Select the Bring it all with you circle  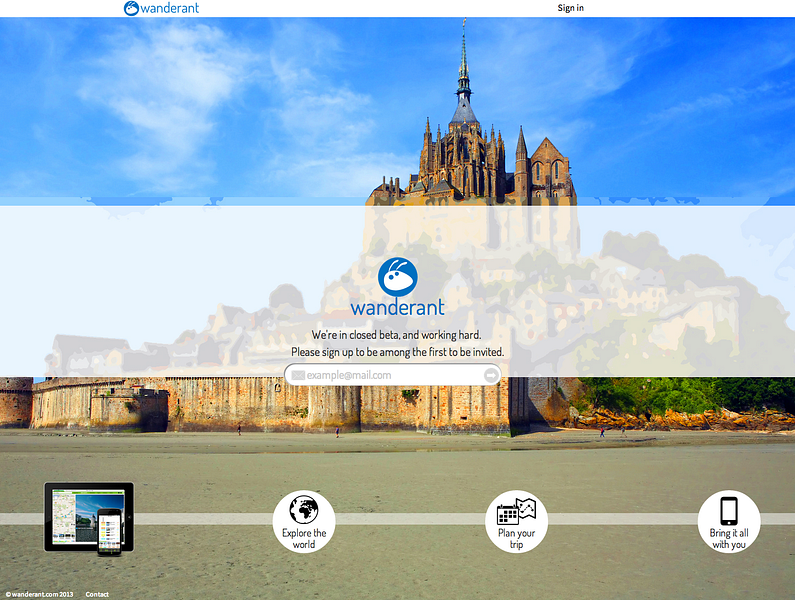[x=729, y=521]
